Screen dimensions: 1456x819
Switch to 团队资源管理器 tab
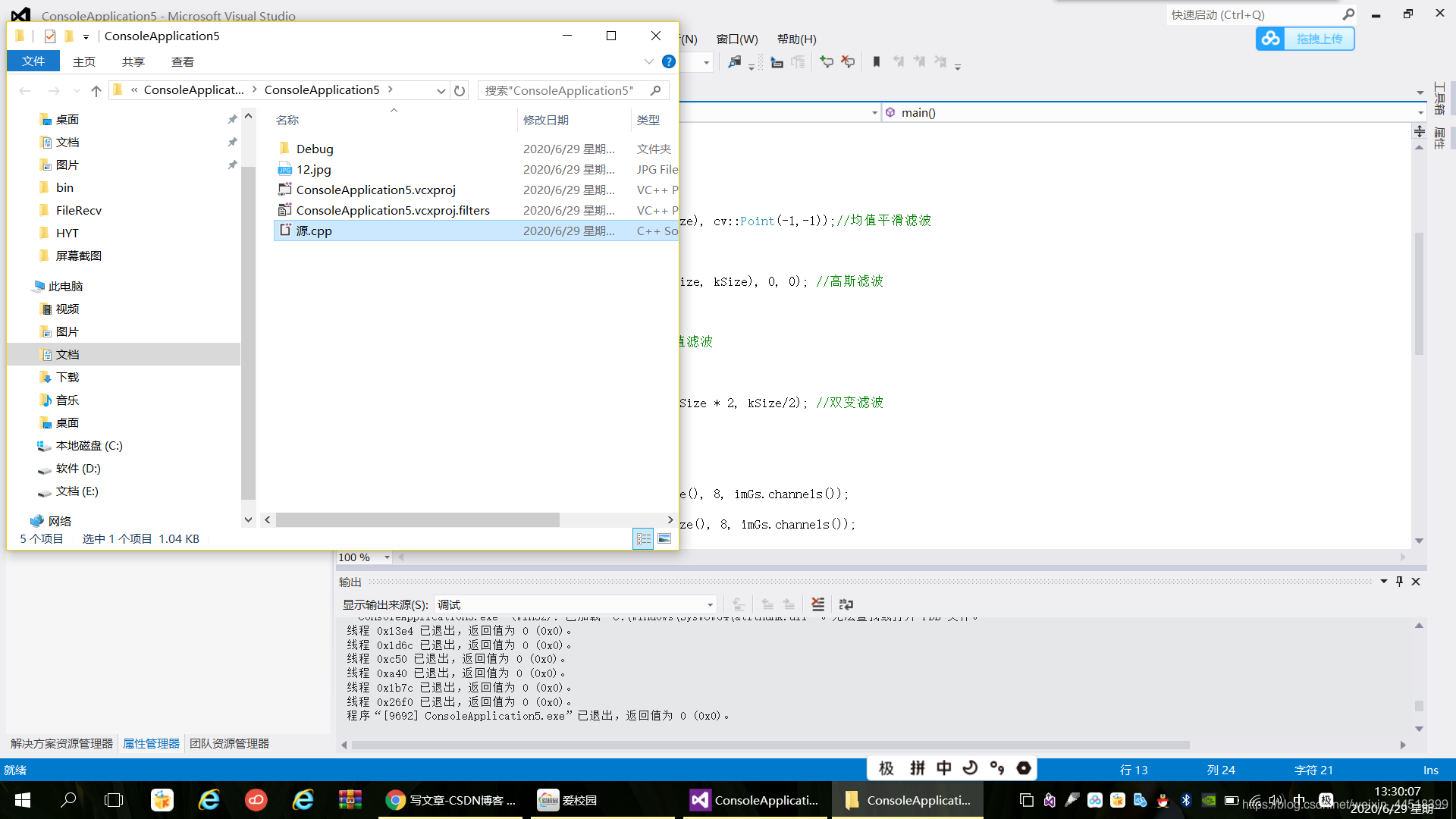click(x=230, y=743)
